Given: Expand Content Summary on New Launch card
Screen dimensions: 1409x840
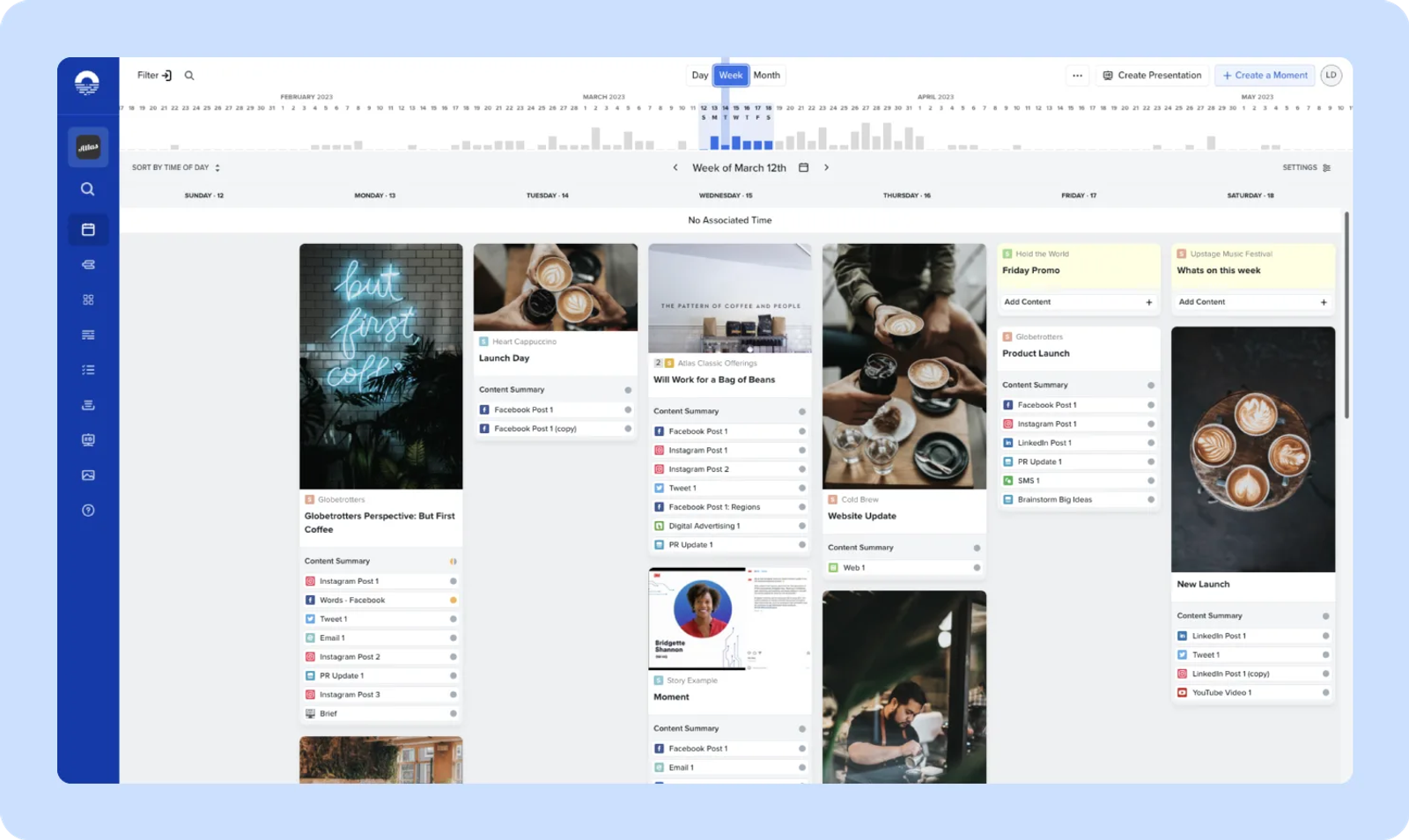Looking at the screenshot, I should click(1252, 615).
